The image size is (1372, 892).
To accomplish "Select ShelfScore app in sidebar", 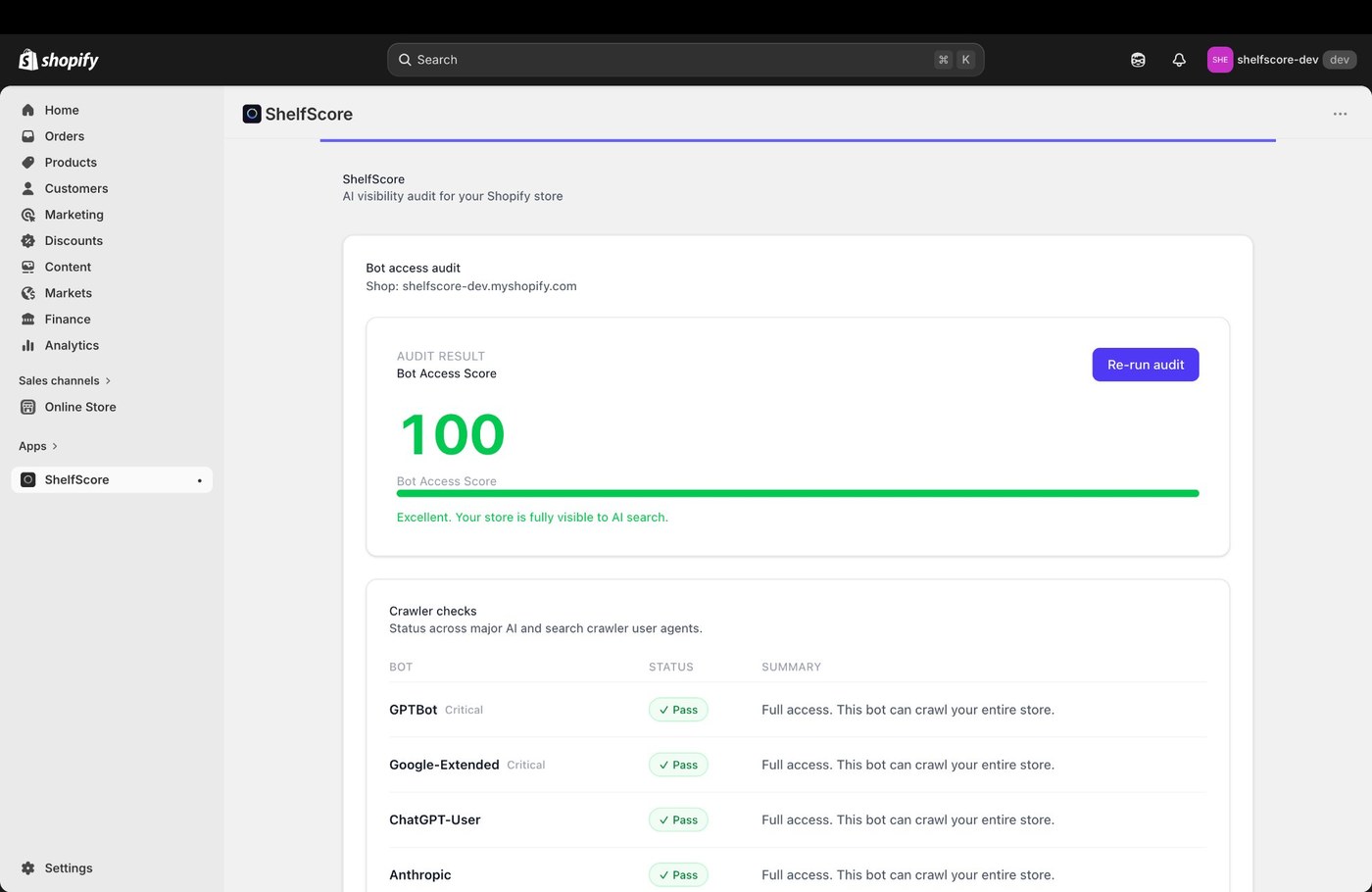I will 112,480.
